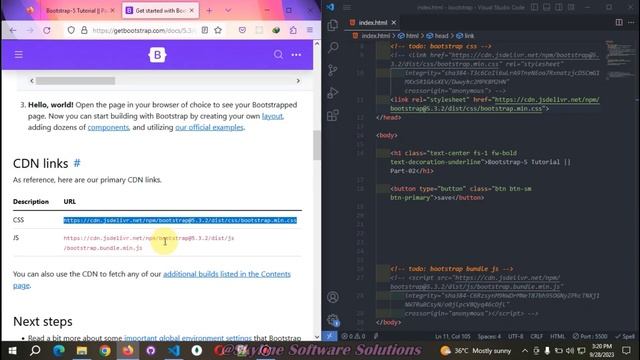Image resolution: width=640 pixels, height=360 pixels.
Task: Click the Split Editor icon
Action: tap(619, 22)
